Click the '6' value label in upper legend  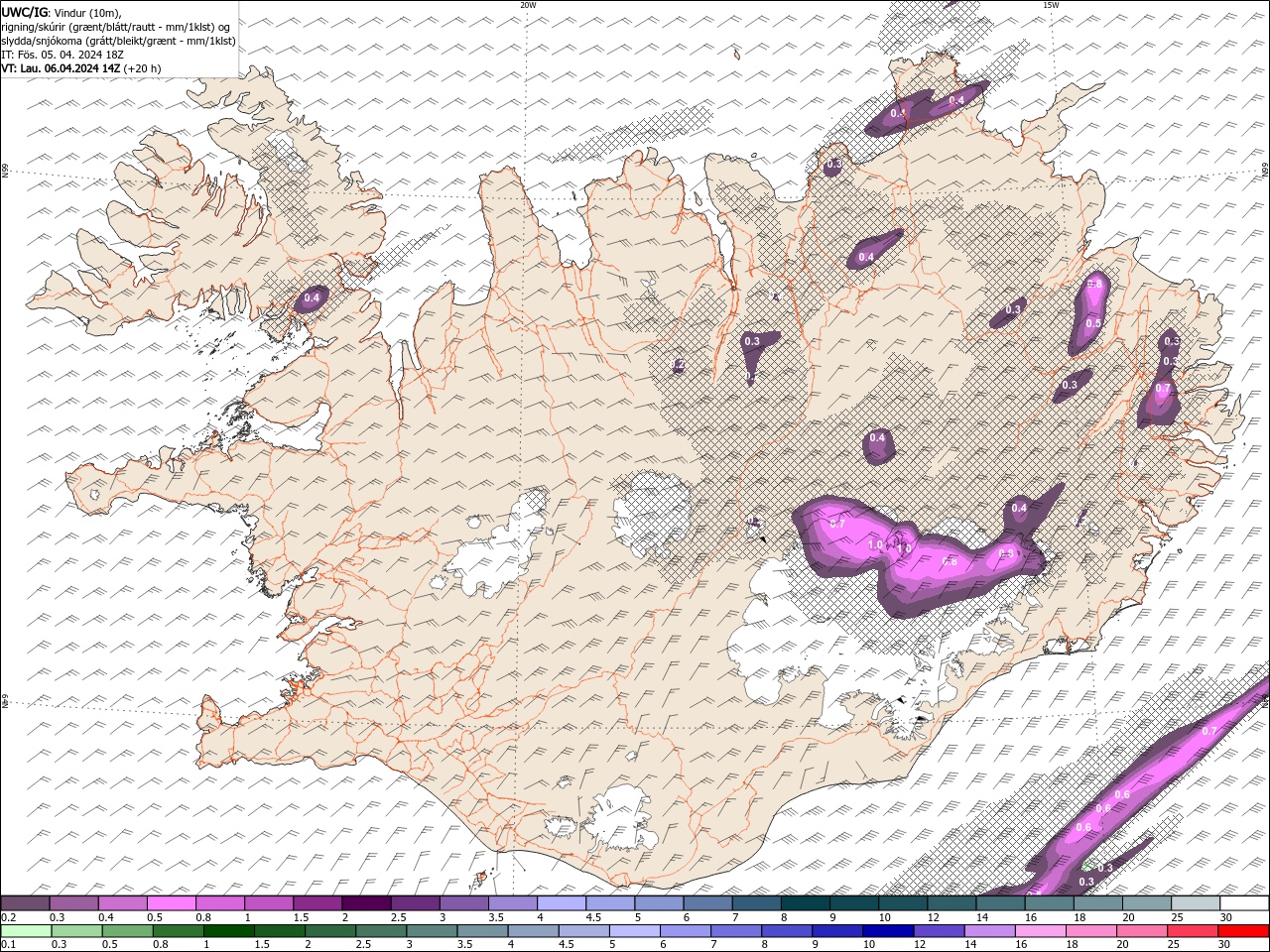pyautogui.click(x=686, y=917)
